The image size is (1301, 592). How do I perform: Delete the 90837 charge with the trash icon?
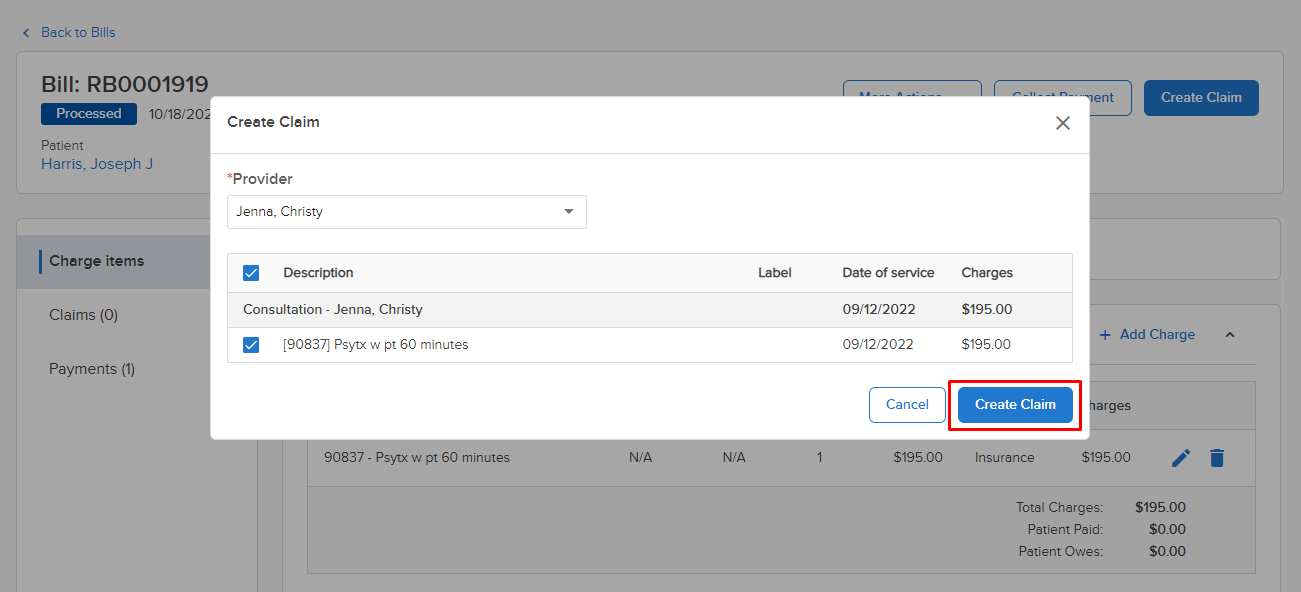[1216, 458]
